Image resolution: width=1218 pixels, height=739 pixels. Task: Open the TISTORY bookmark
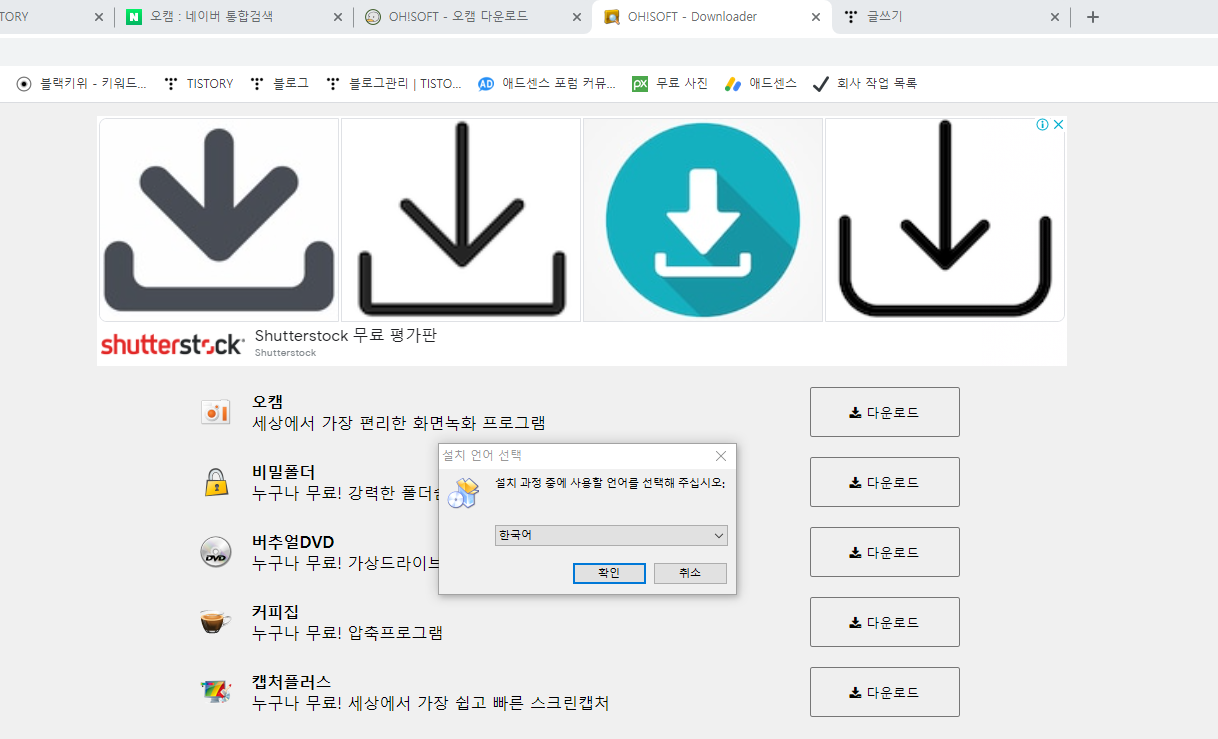point(198,84)
